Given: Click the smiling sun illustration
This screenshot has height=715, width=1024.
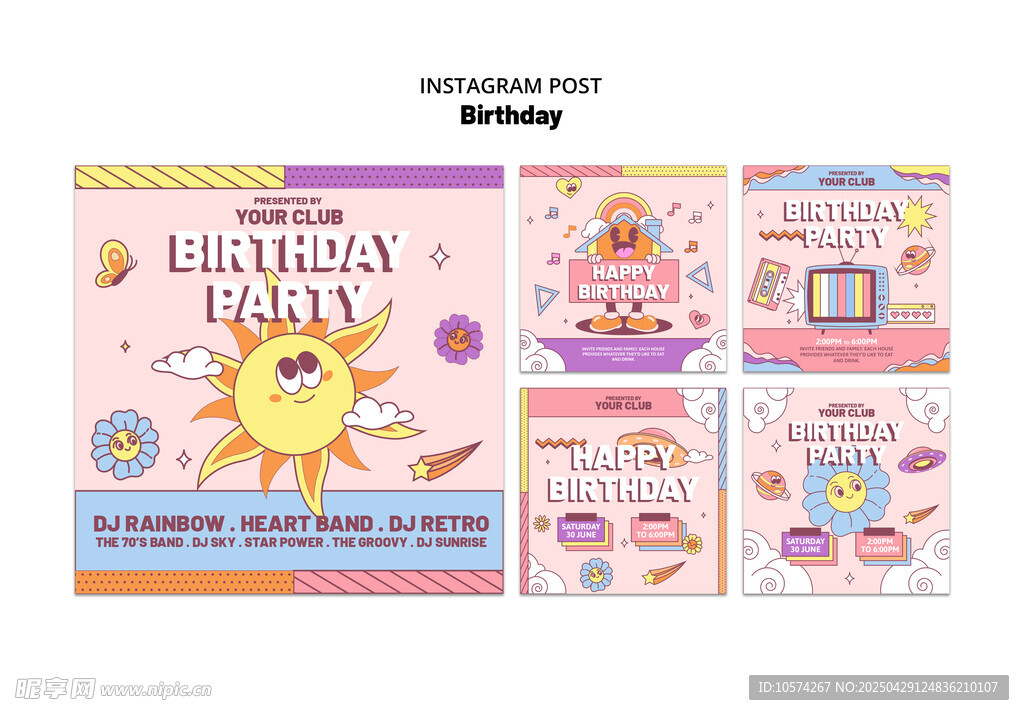Looking at the screenshot, I should (x=295, y=392).
